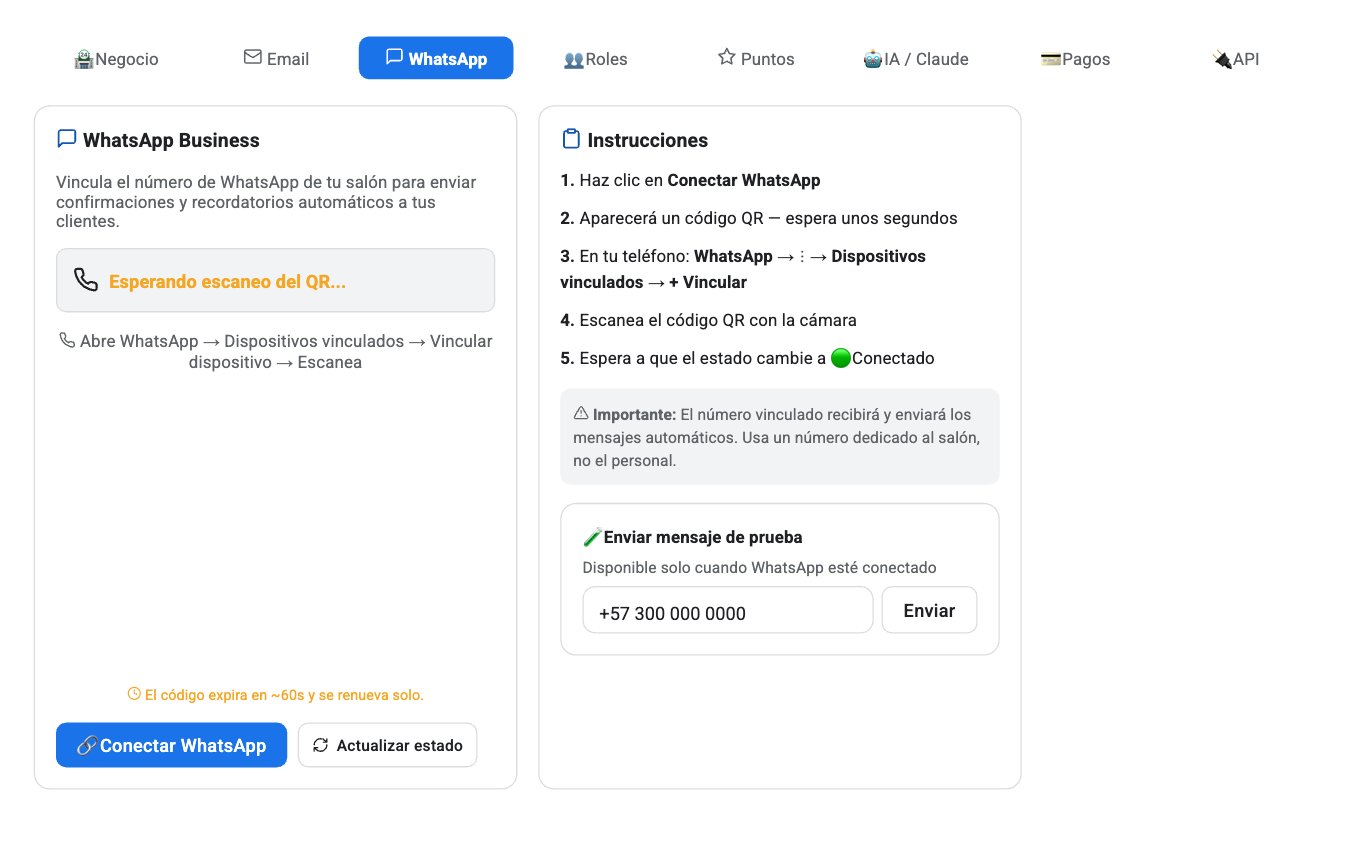The width and height of the screenshot is (1352, 855).
Task: Click the green circle next to Conectado
Action: tap(841, 358)
